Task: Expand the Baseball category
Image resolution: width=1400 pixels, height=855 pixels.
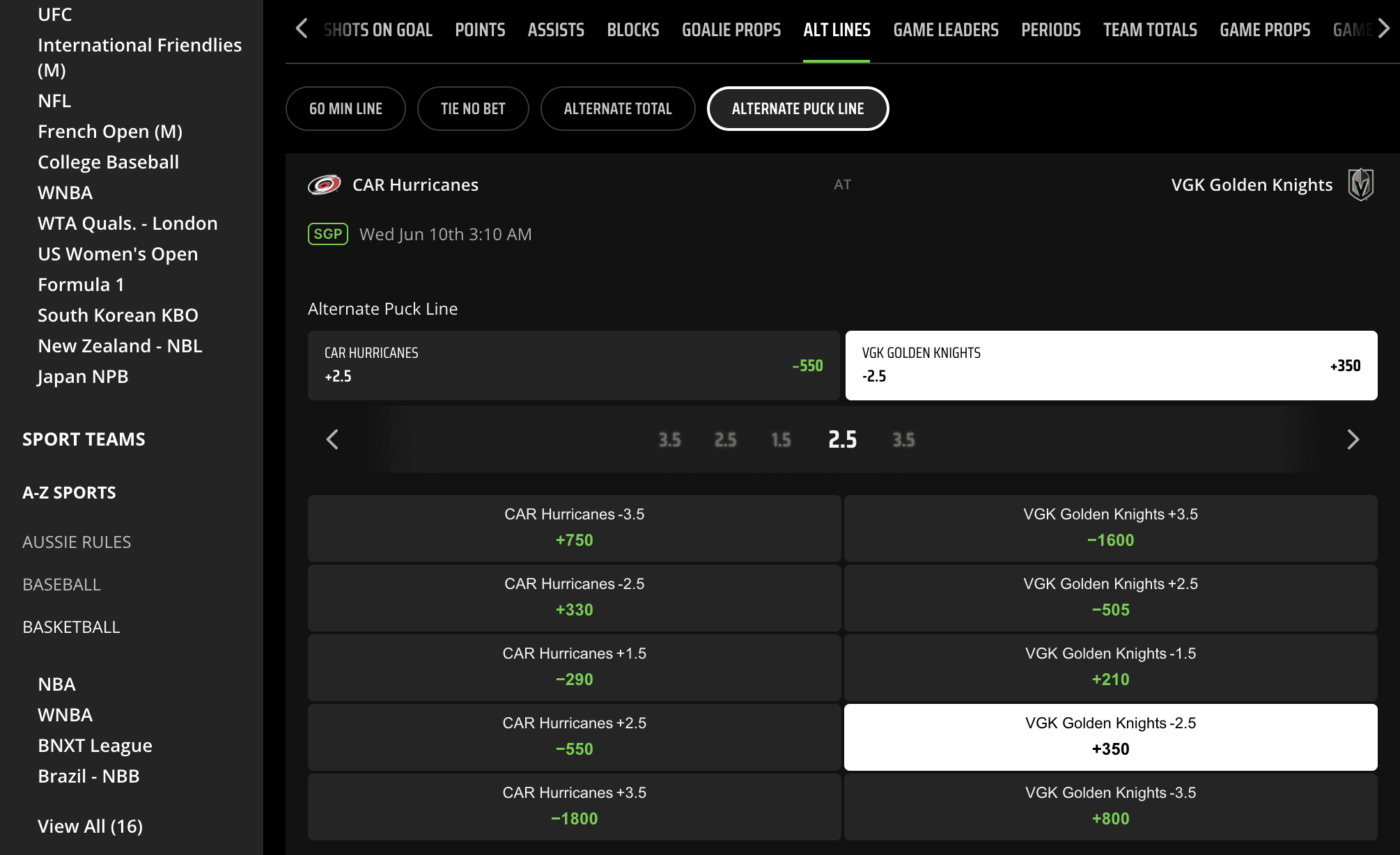Action: 61,585
